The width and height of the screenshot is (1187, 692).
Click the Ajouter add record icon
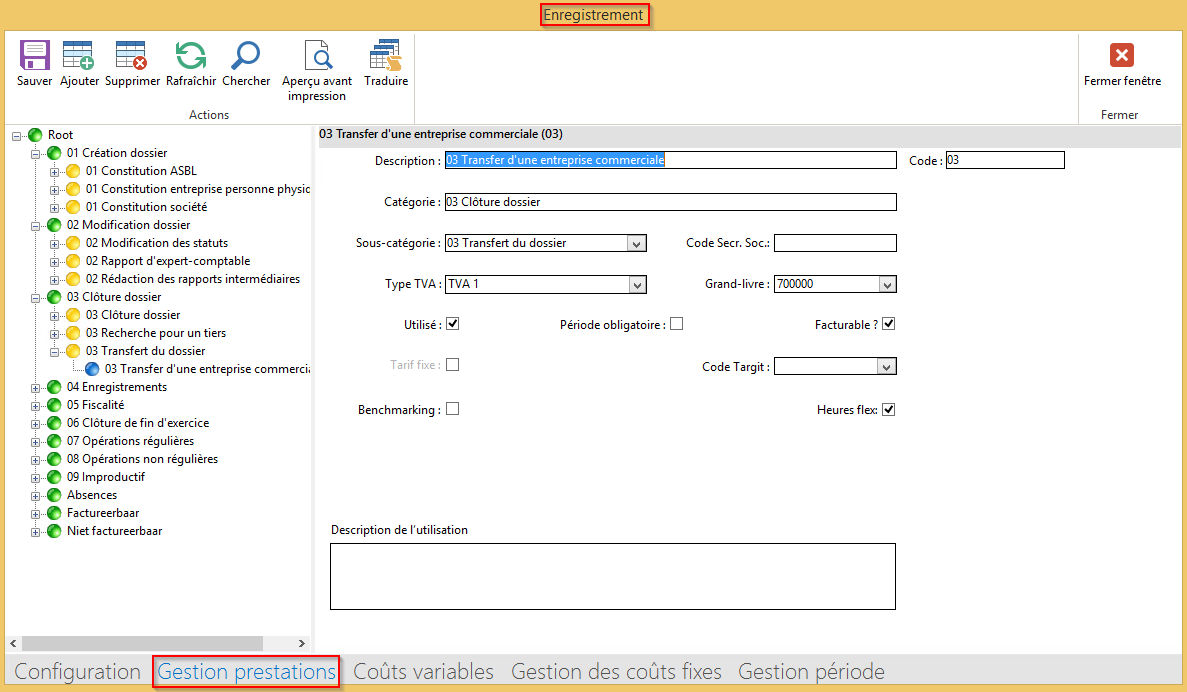pos(79,56)
